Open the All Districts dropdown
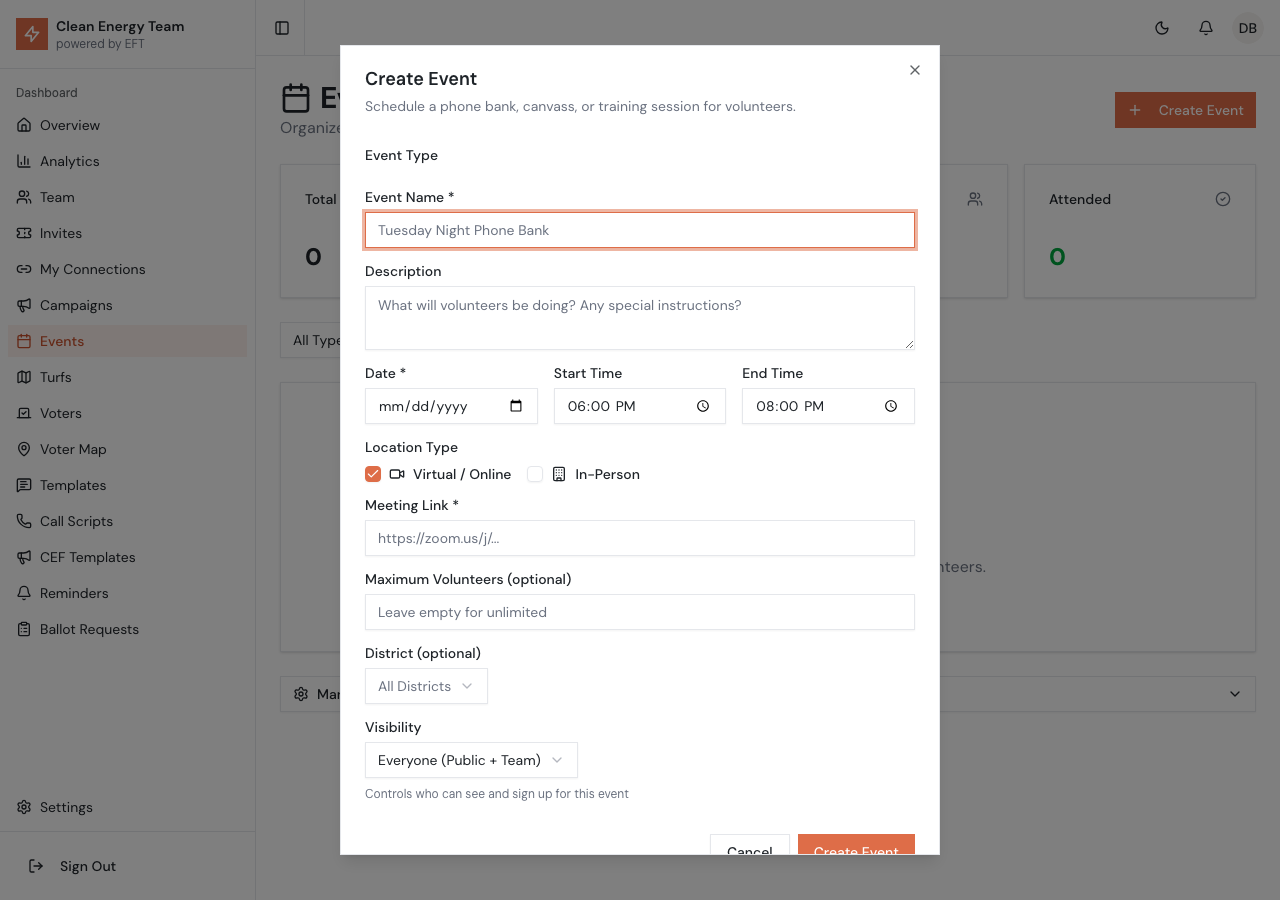Viewport: 1280px width, 900px height. click(x=426, y=686)
